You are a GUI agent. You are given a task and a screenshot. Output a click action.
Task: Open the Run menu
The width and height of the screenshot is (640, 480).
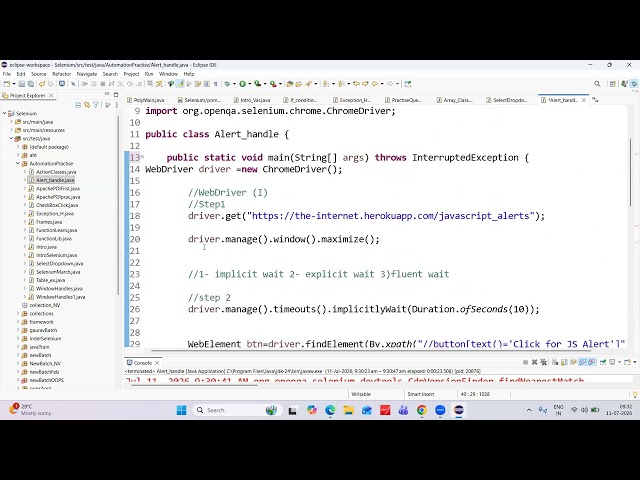tap(149, 74)
